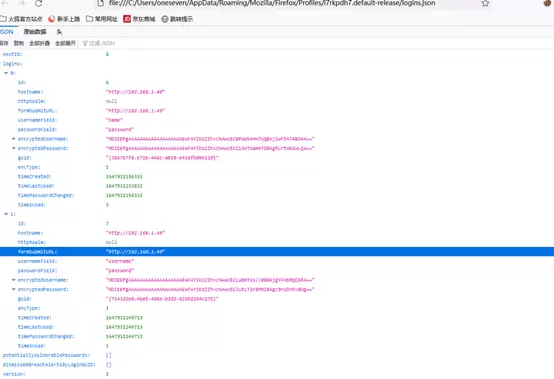
Task: Click encryptedUsername string value in entry 1
Action: (x=210, y=280)
